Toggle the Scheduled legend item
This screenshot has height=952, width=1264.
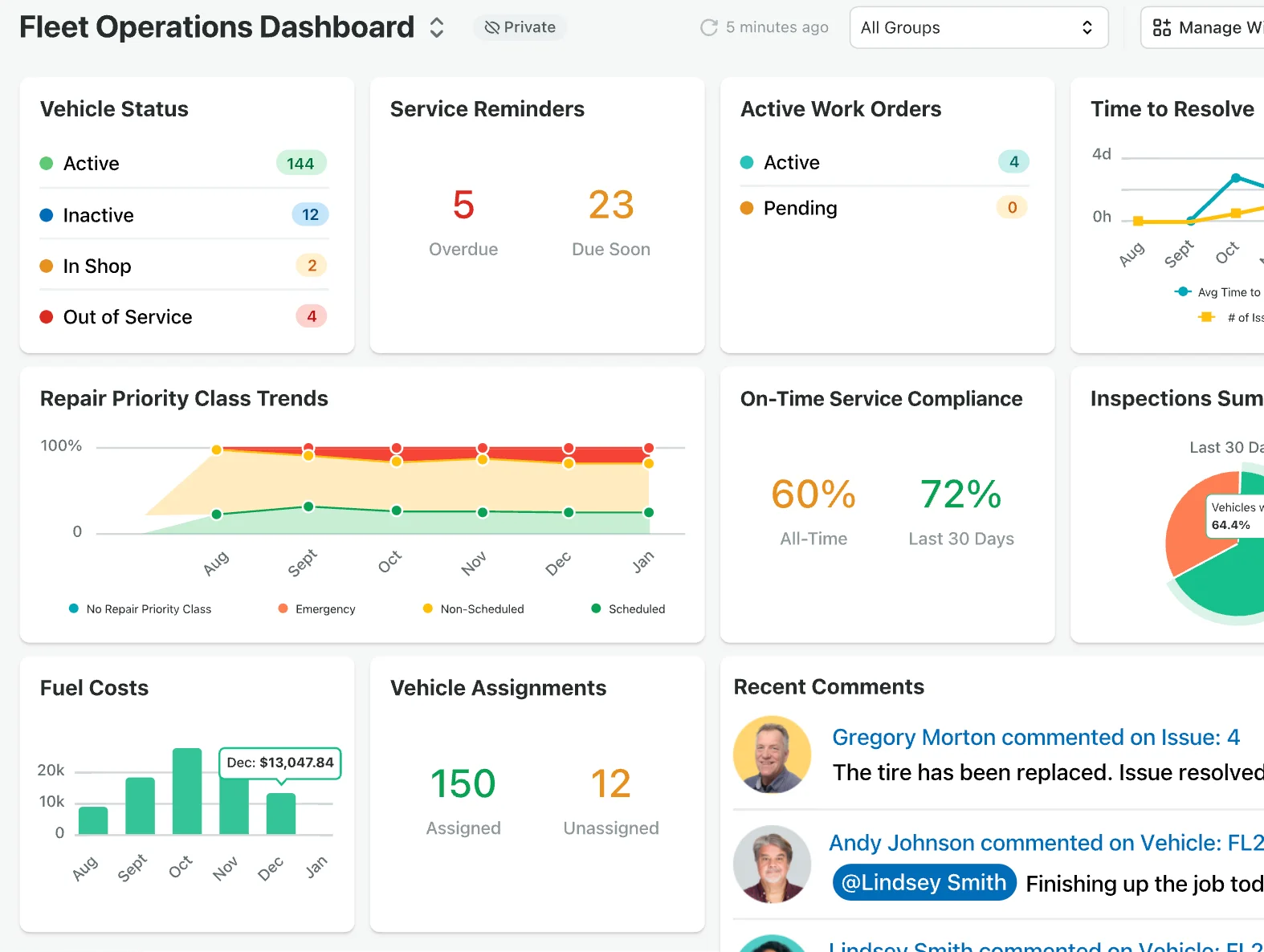pos(628,609)
